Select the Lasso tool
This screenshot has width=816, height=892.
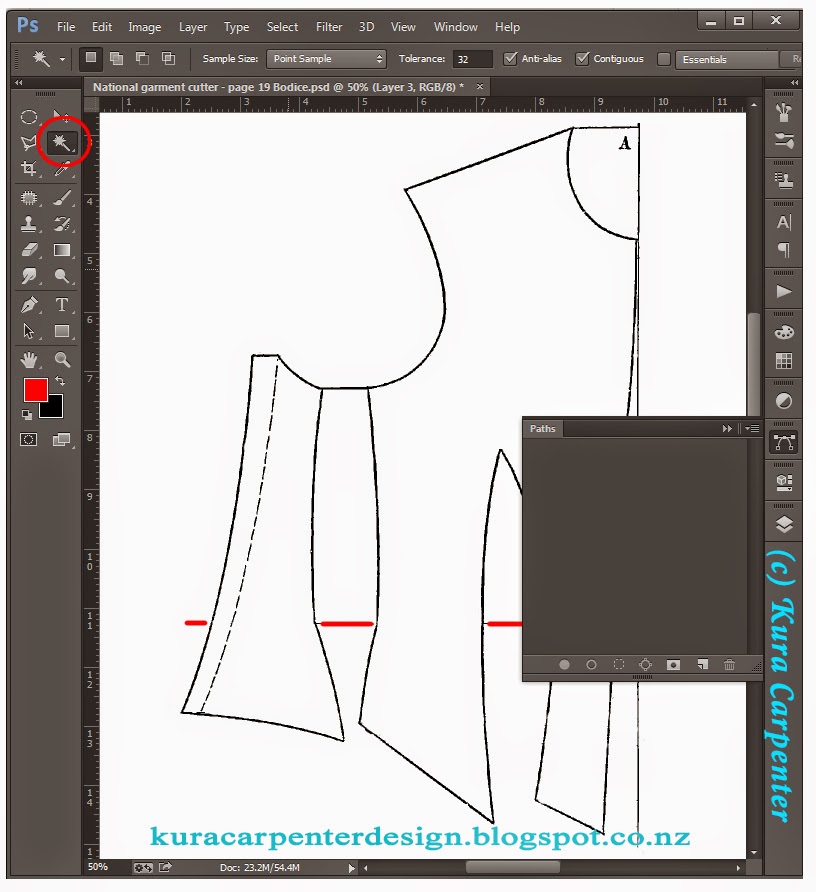coord(30,143)
